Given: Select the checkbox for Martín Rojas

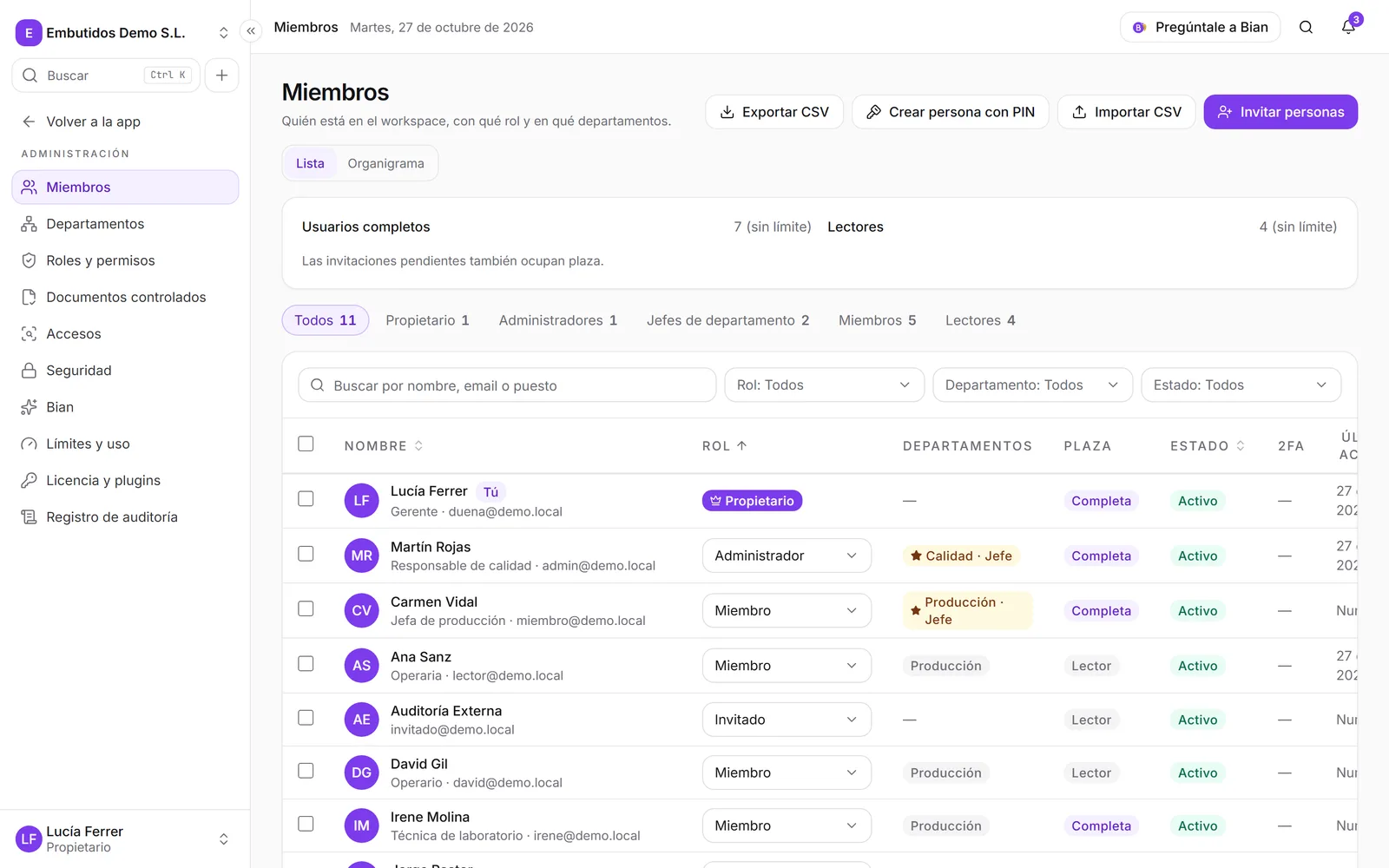Looking at the screenshot, I should click(306, 554).
